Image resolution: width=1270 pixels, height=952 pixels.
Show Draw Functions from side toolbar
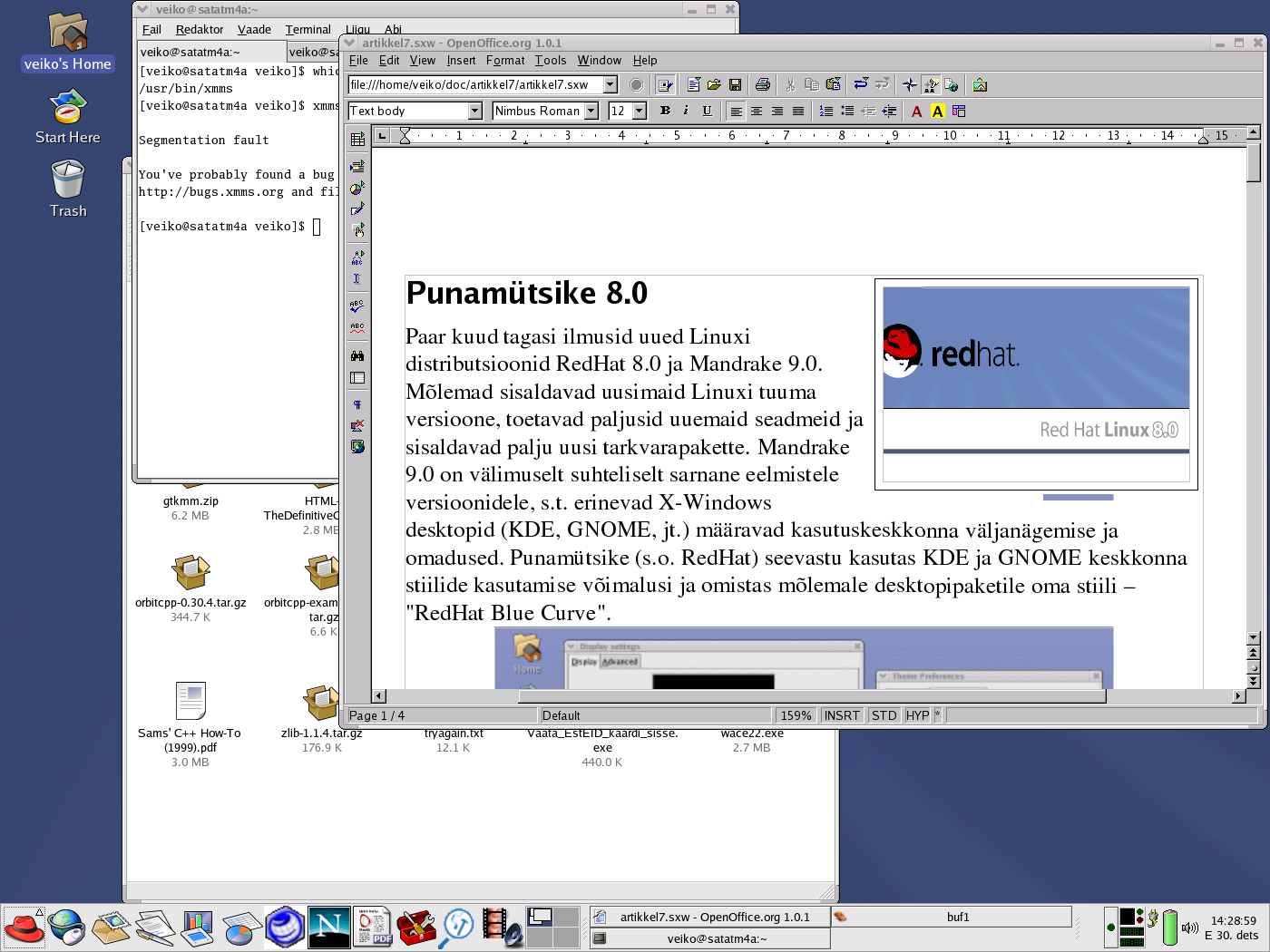click(x=357, y=209)
